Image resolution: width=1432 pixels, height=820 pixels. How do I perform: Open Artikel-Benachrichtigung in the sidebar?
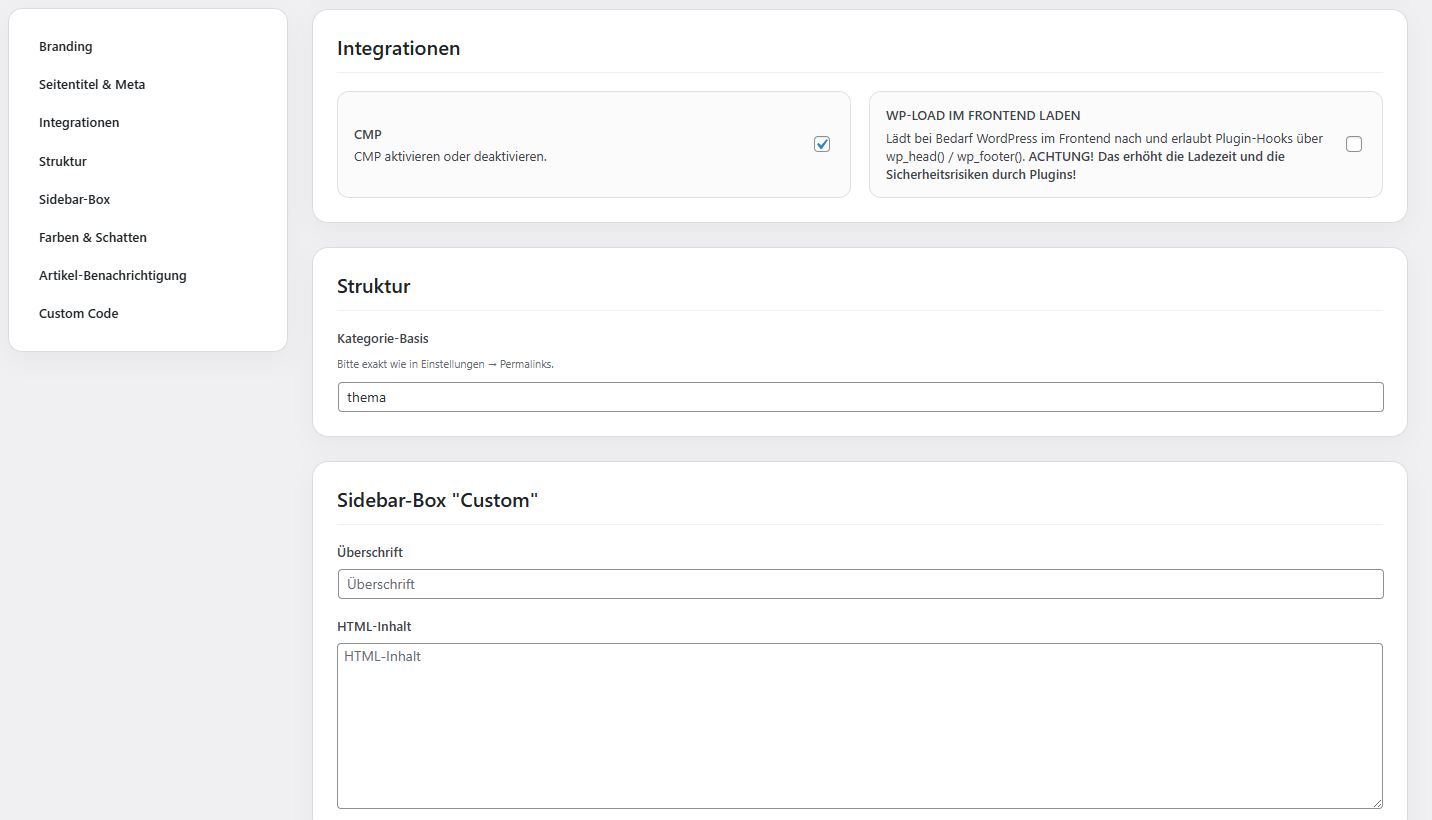pyautogui.click(x=113, y=275)
